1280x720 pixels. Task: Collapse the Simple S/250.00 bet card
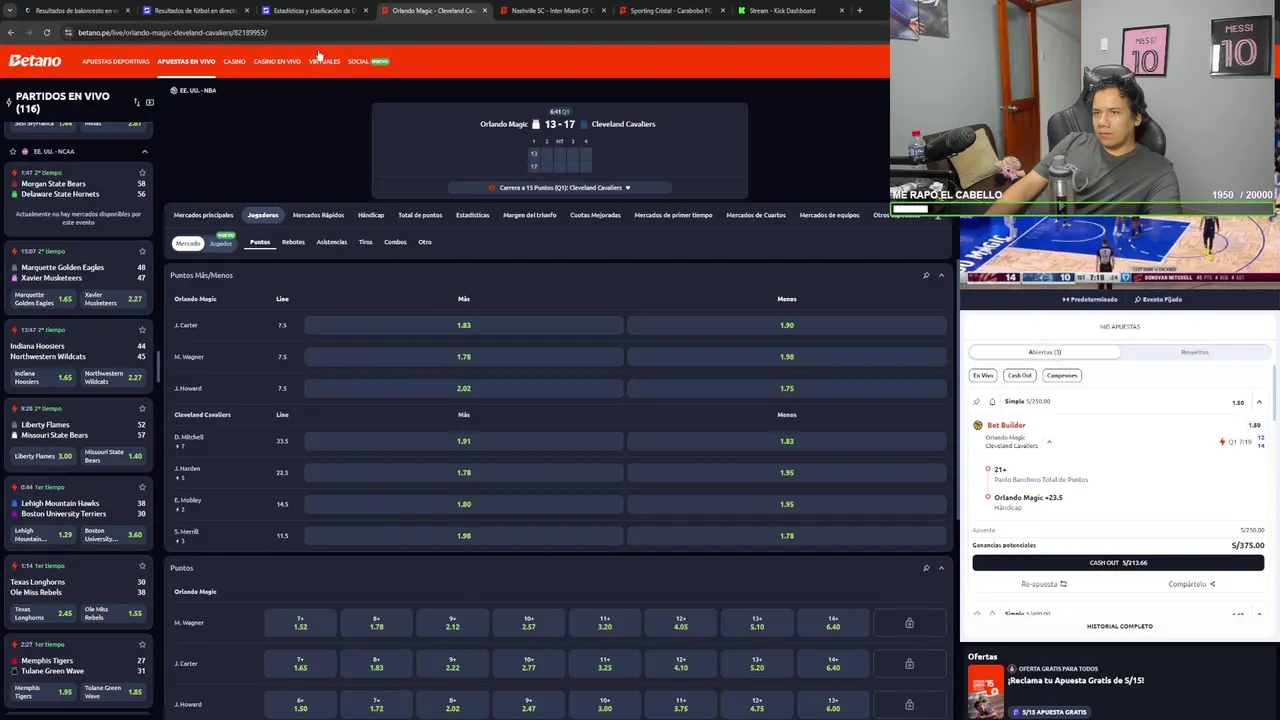1259,402
